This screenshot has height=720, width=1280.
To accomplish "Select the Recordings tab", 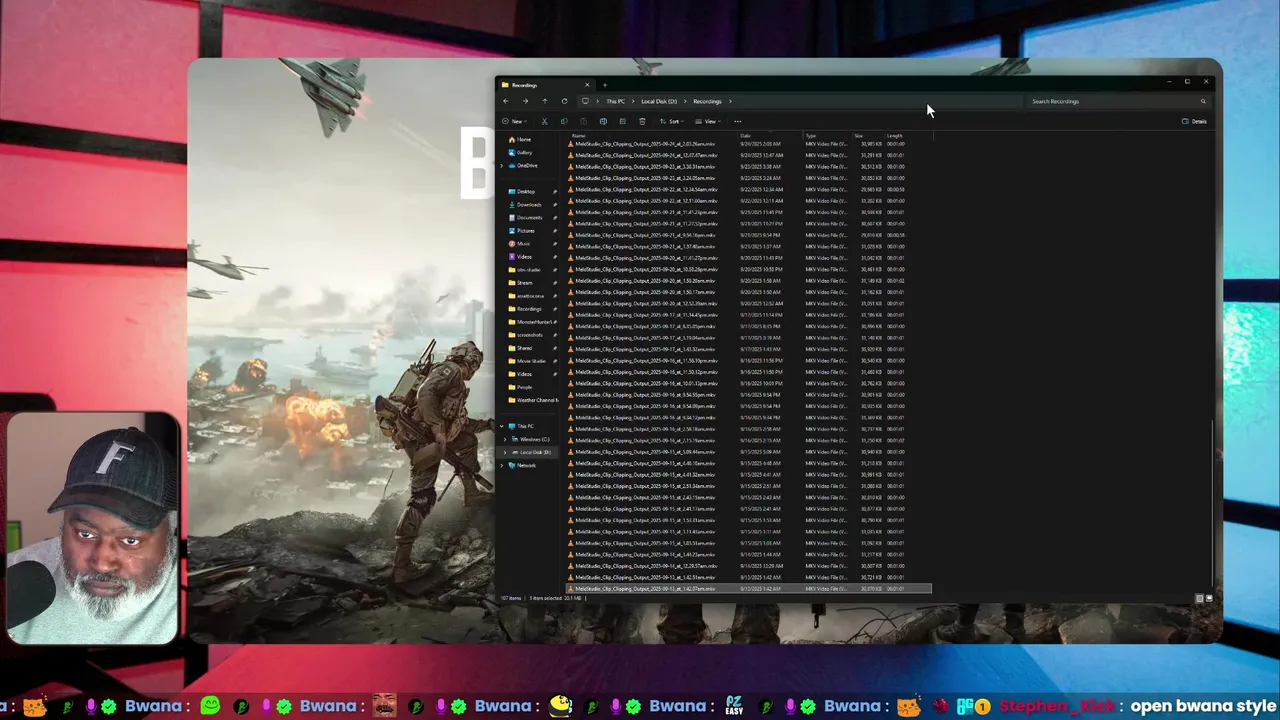I will 545,85.
